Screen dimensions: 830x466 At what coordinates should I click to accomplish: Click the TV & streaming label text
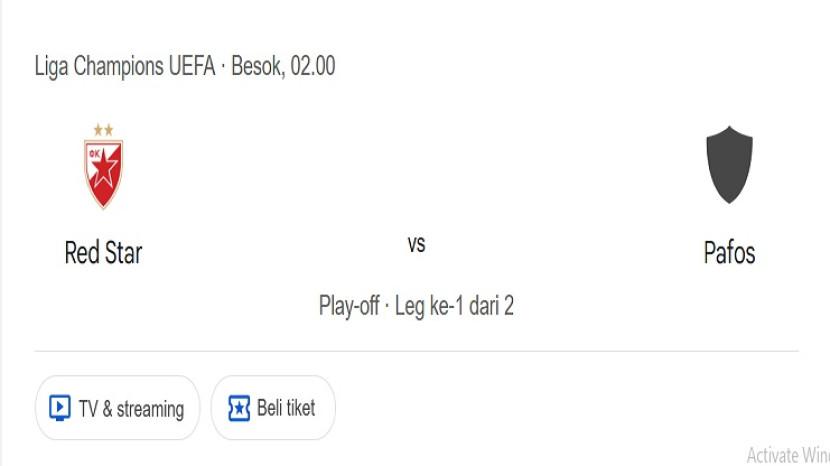(x=131, y=408)
